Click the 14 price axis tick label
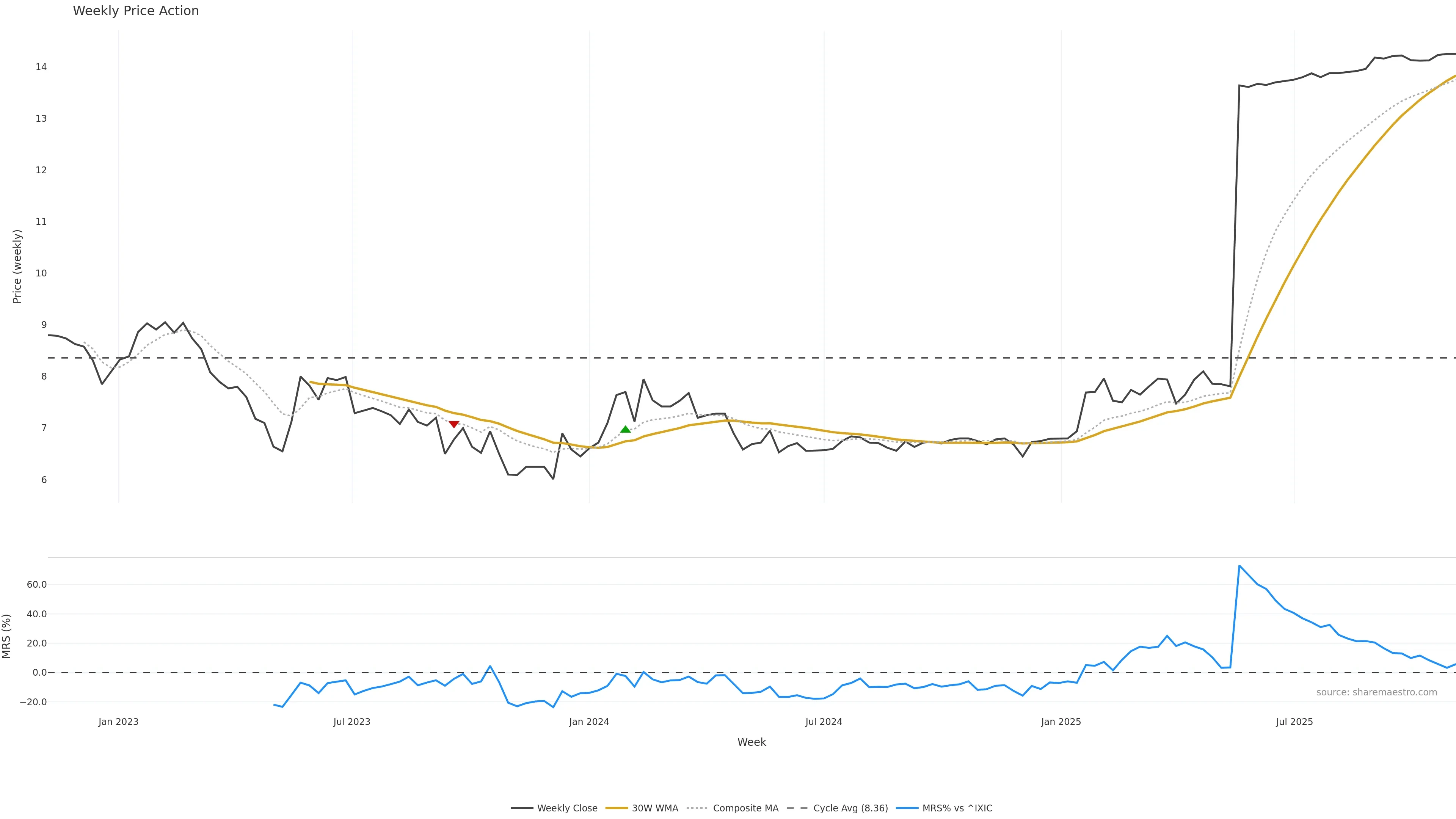The width and height of the screenshot is (1456, 819). point(41,67)
